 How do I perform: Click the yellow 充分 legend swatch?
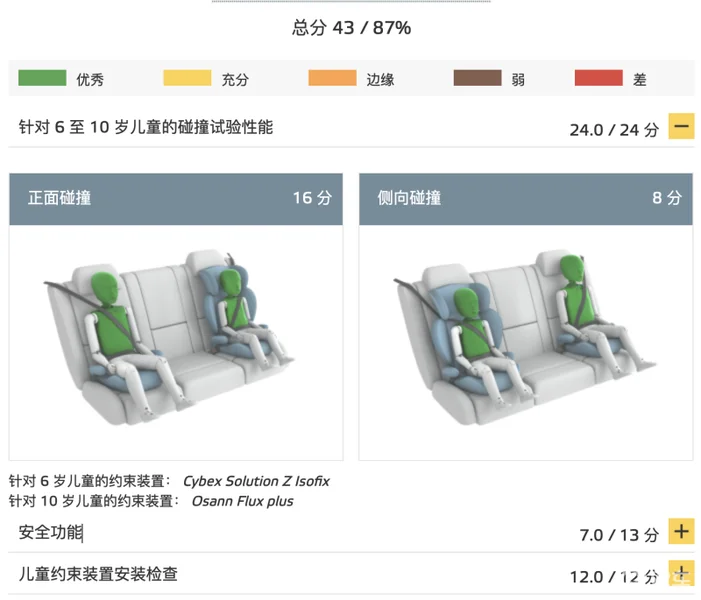(x=187, y=78)
